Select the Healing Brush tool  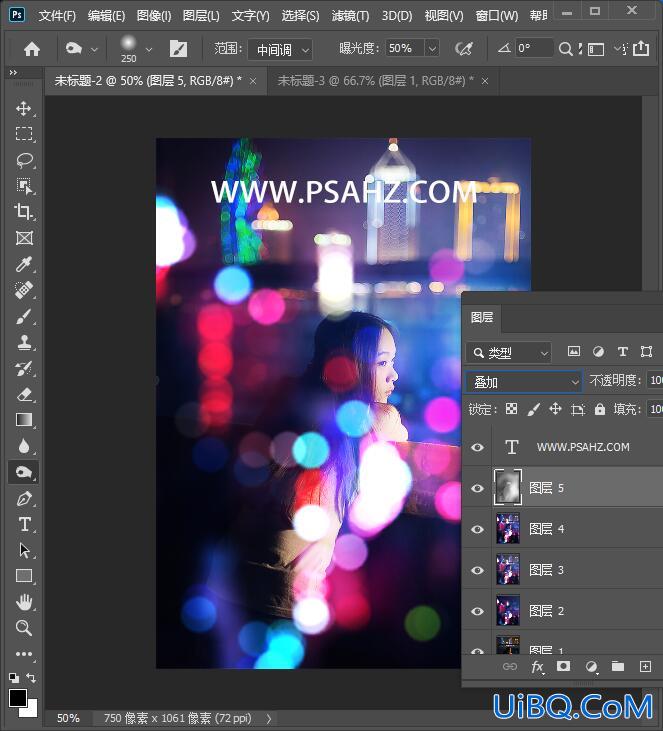24,290
